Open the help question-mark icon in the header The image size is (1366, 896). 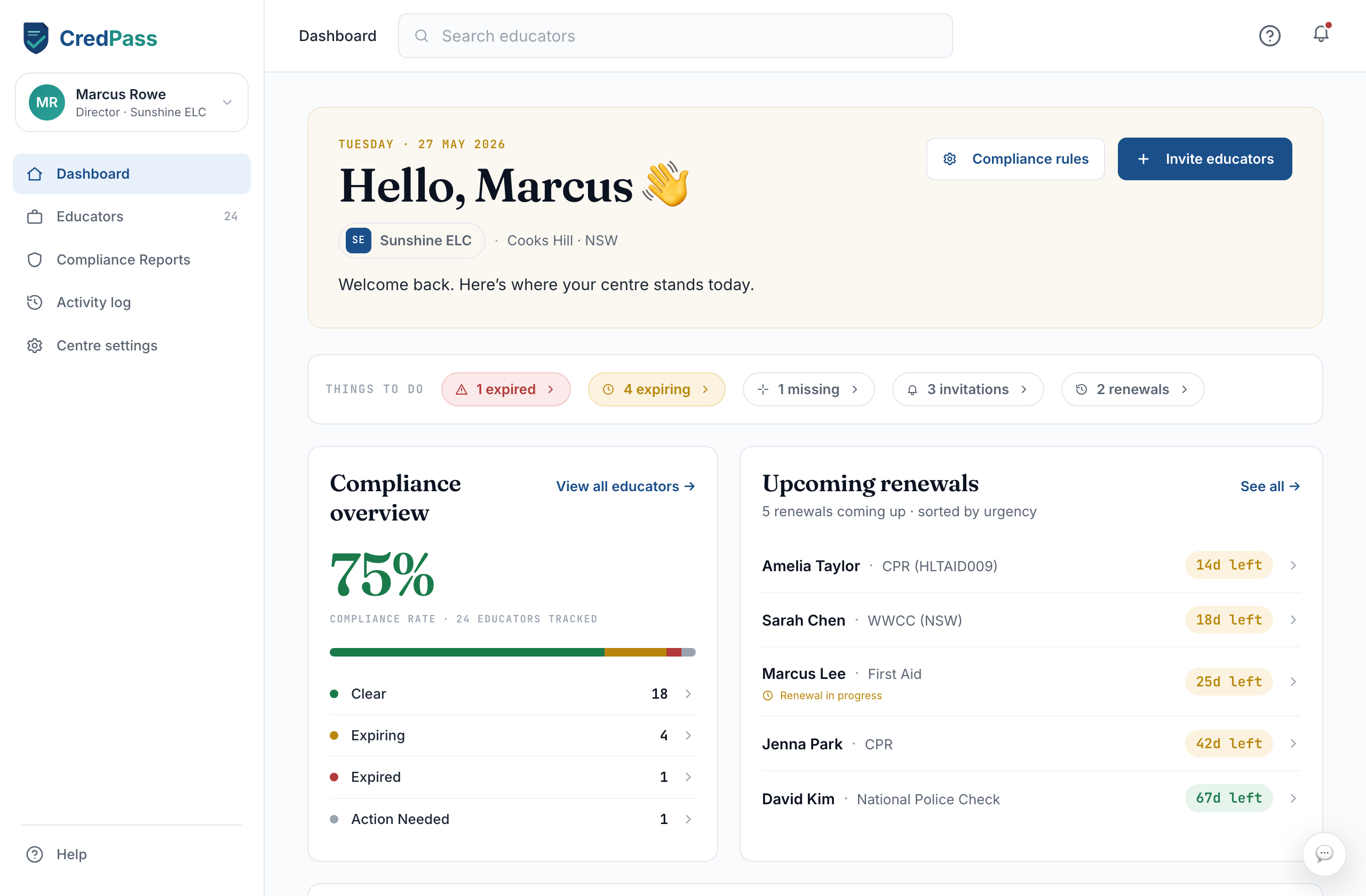(x=1269, y=36)
